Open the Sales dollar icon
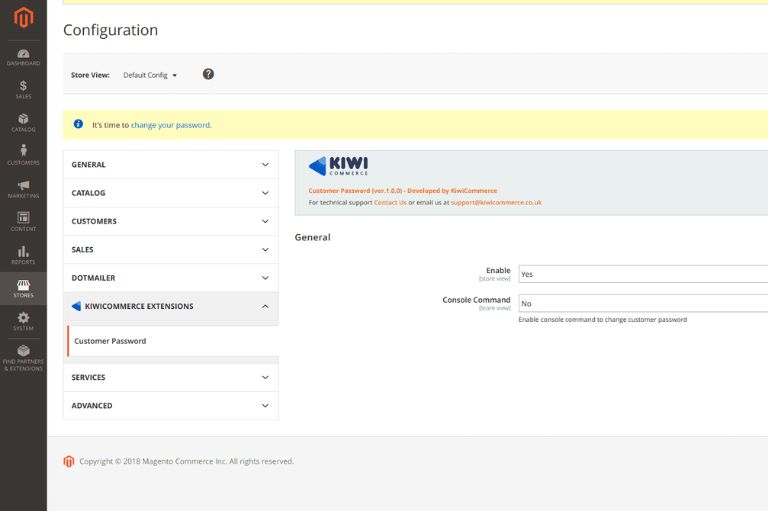This screenshot has width=768, height=511. click(23, 89)
